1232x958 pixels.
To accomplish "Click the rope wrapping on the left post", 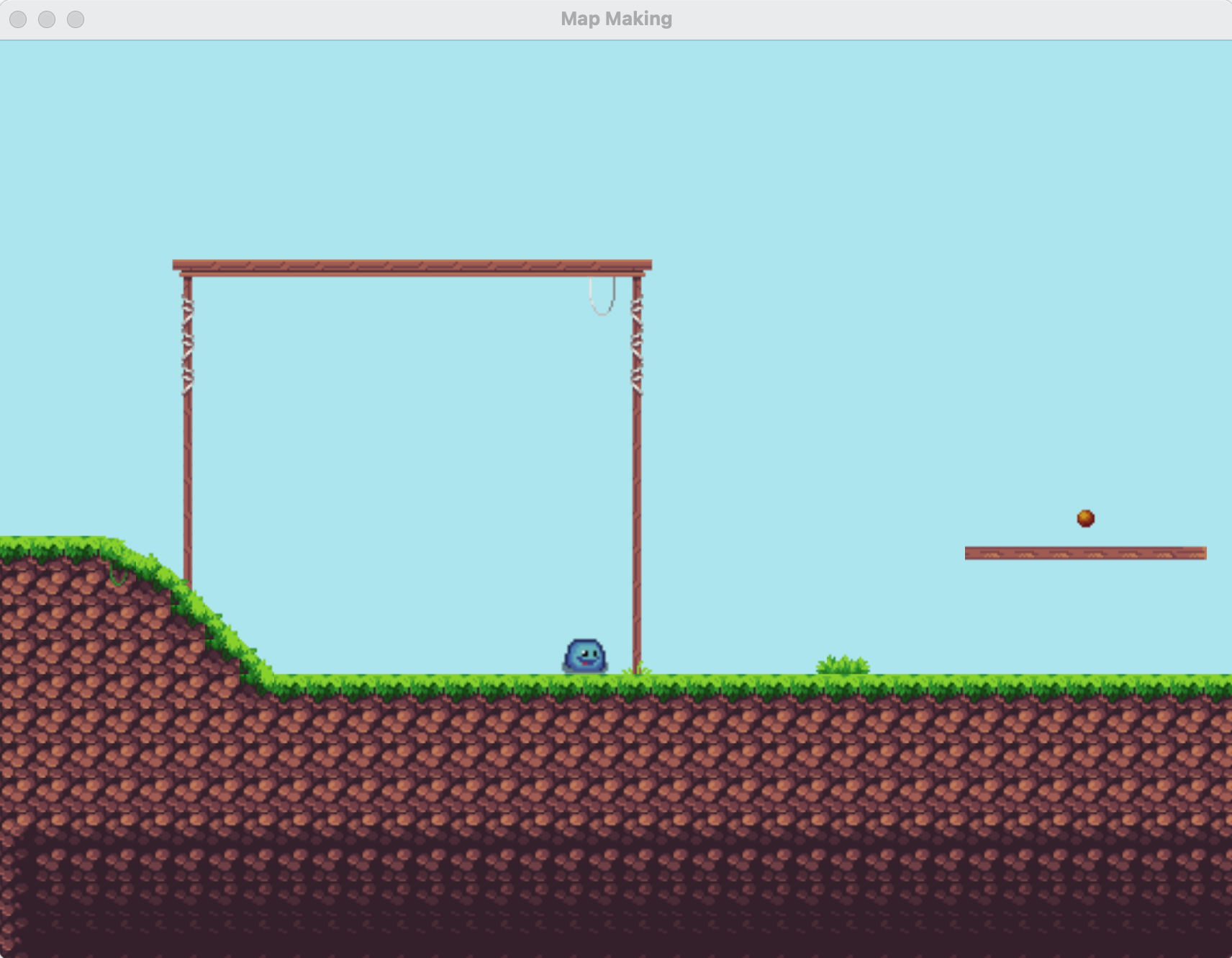I will 188,345.
